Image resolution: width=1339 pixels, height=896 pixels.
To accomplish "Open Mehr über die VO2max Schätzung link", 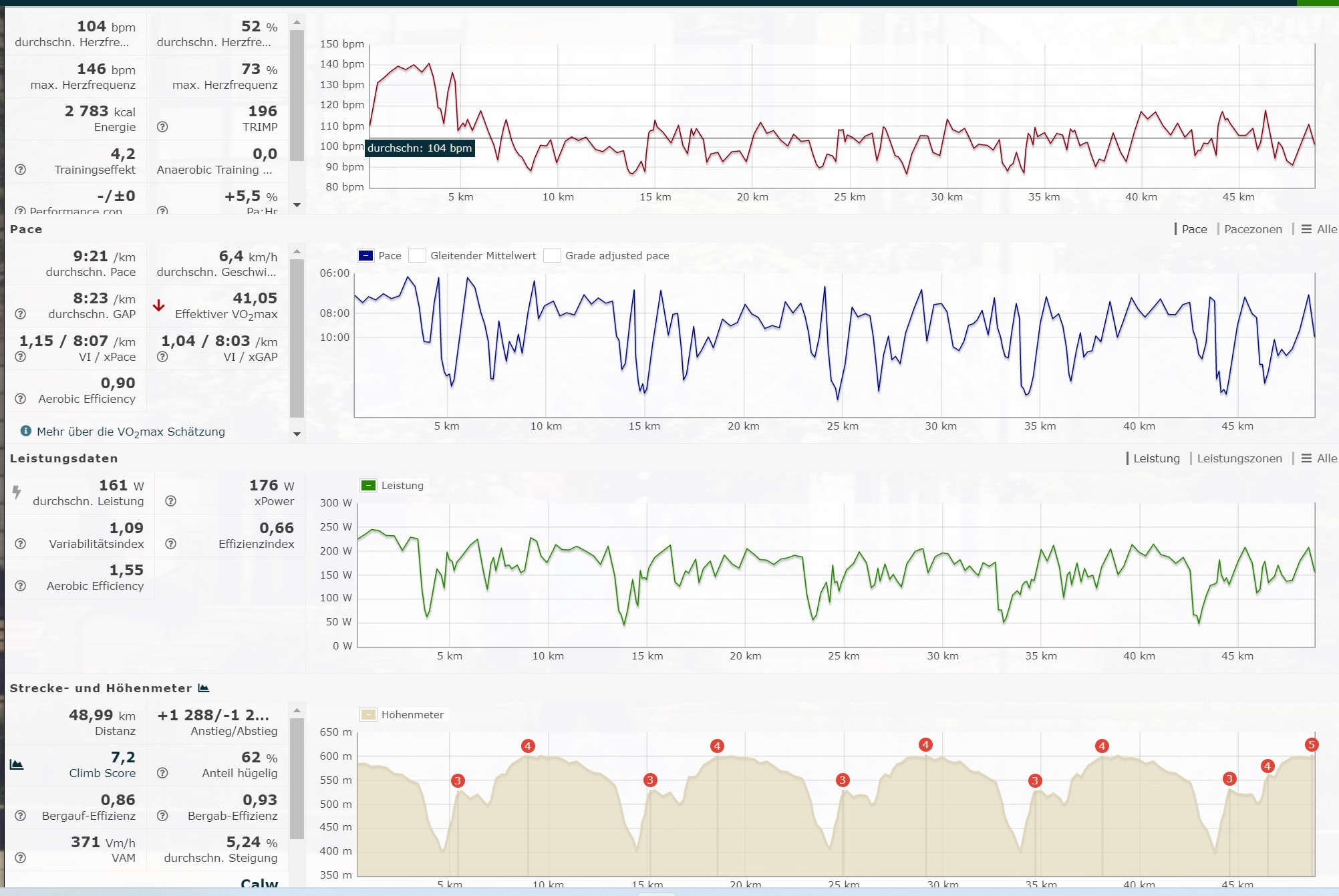I will pos(130,432).
